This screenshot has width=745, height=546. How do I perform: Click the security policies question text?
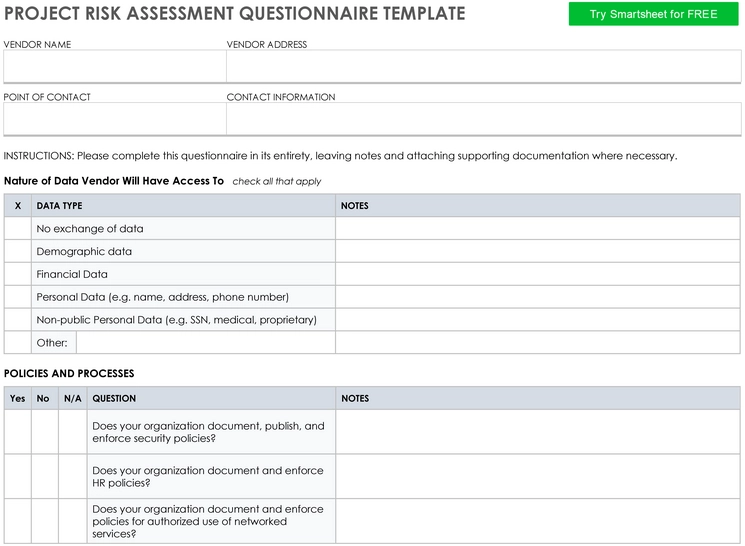(208, 432)
